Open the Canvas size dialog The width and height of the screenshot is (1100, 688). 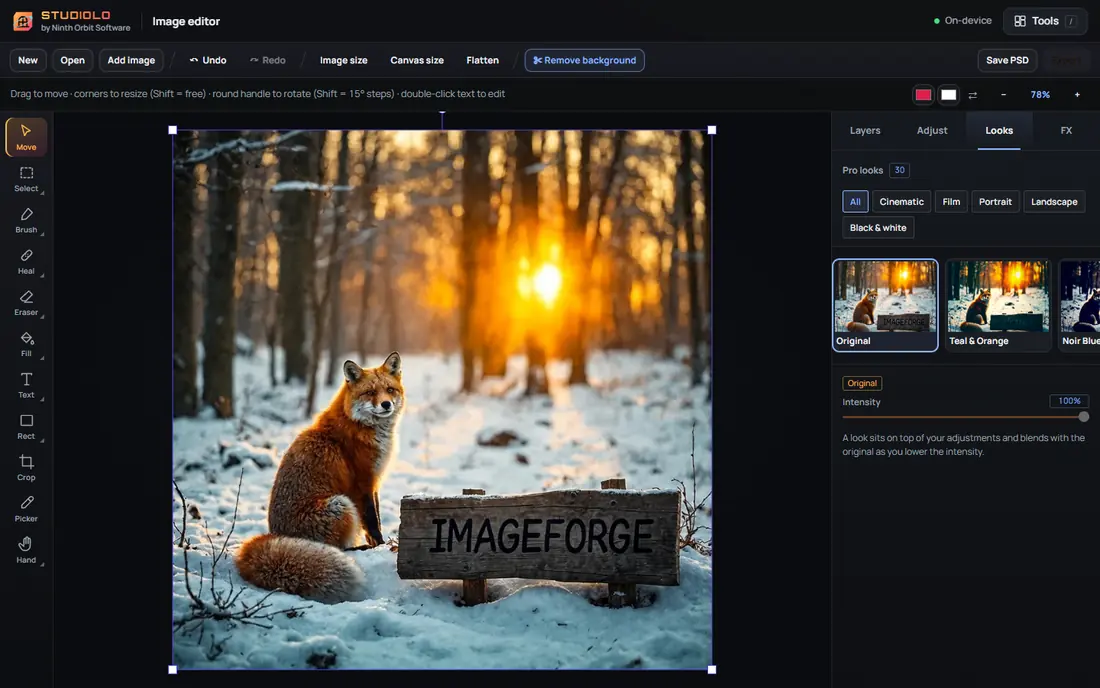(x=417, y=60)
